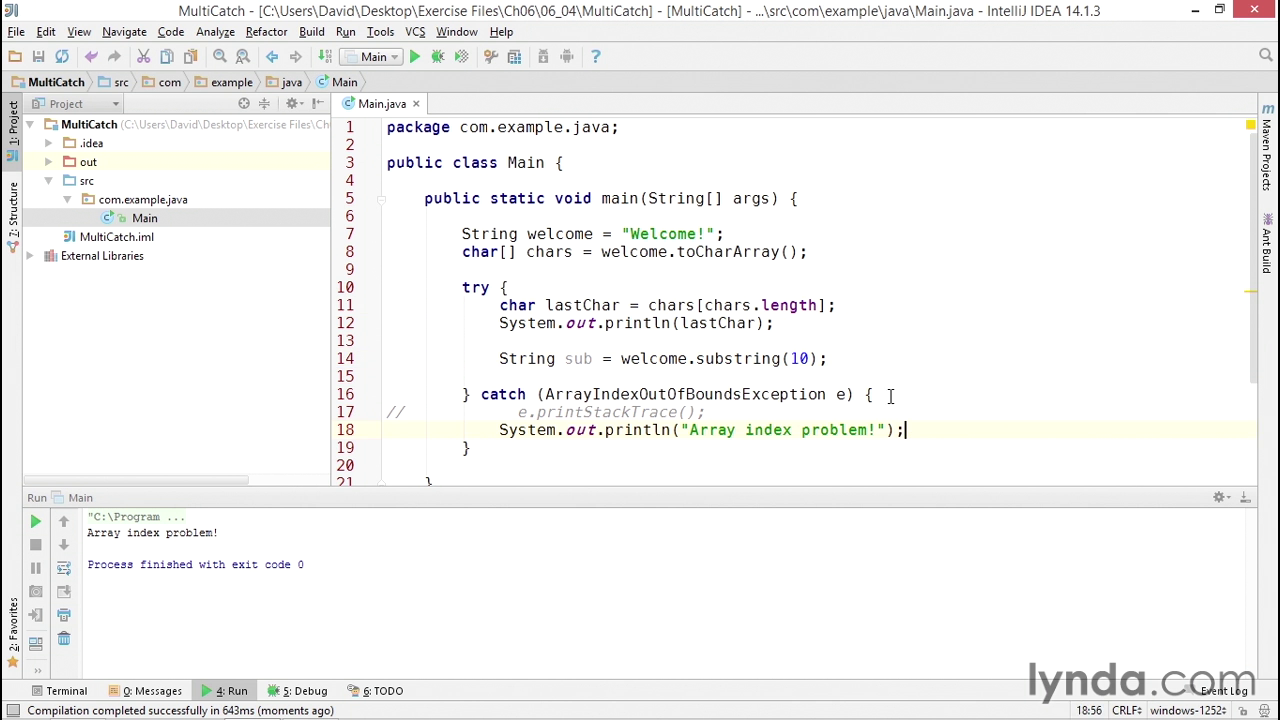This screenshot has height=720, width=1280.
Task: Open the Maven Projects side tab
Action: click(x=1267, y=147)
